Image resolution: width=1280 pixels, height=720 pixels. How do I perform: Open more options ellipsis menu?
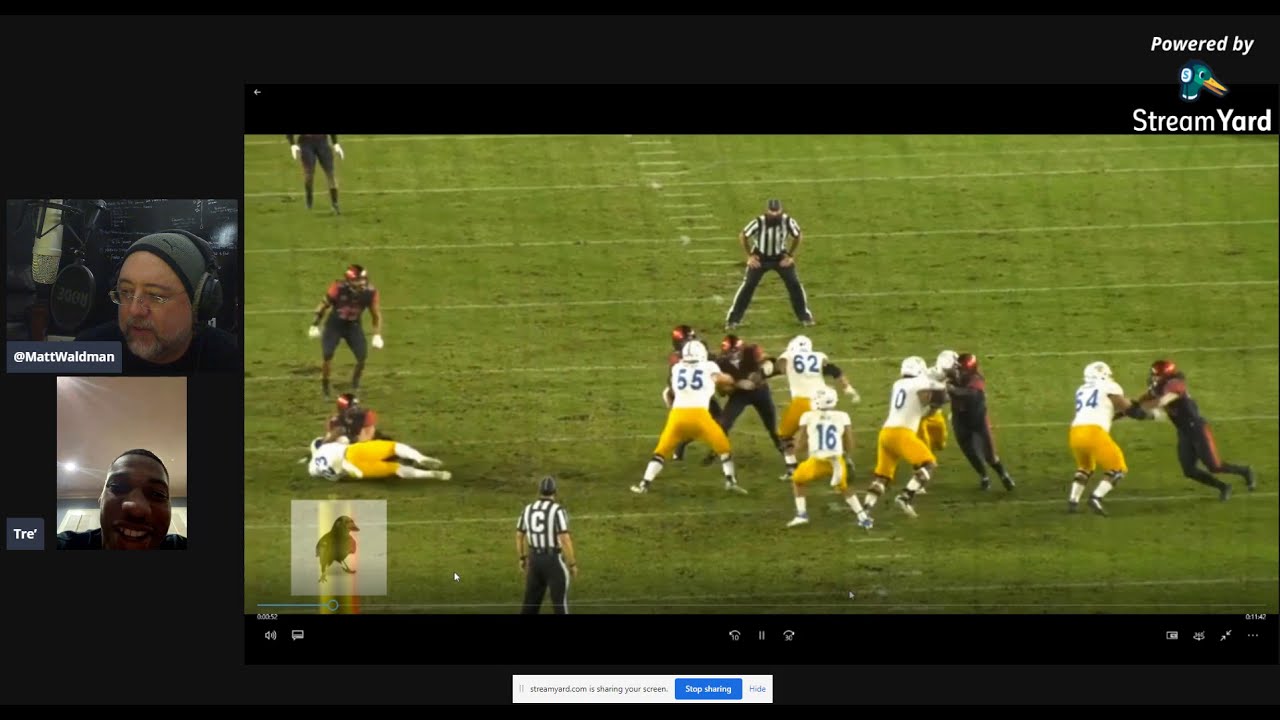tap(1252, 635)
